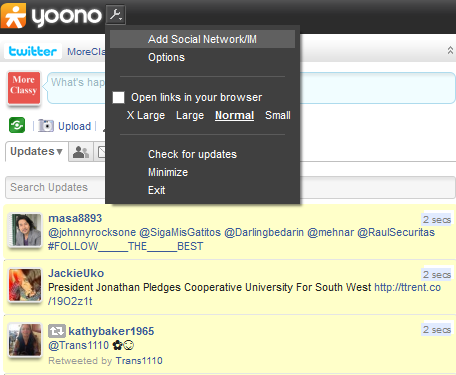Image resolution: width=456 pixels, height=375 pixels.
Task: Click the Upload camera icon
Action: point(46,126)
